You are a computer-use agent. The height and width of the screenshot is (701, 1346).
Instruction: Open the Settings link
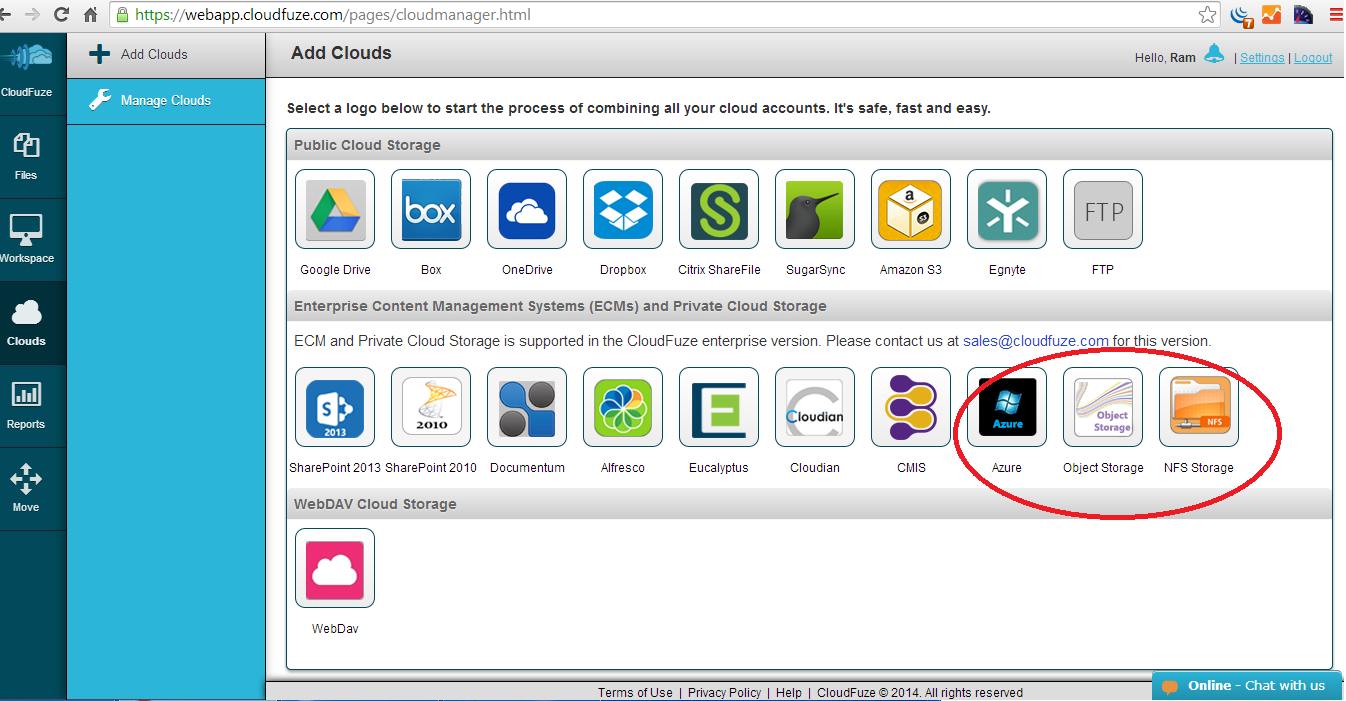click(x=1262, y=57)
